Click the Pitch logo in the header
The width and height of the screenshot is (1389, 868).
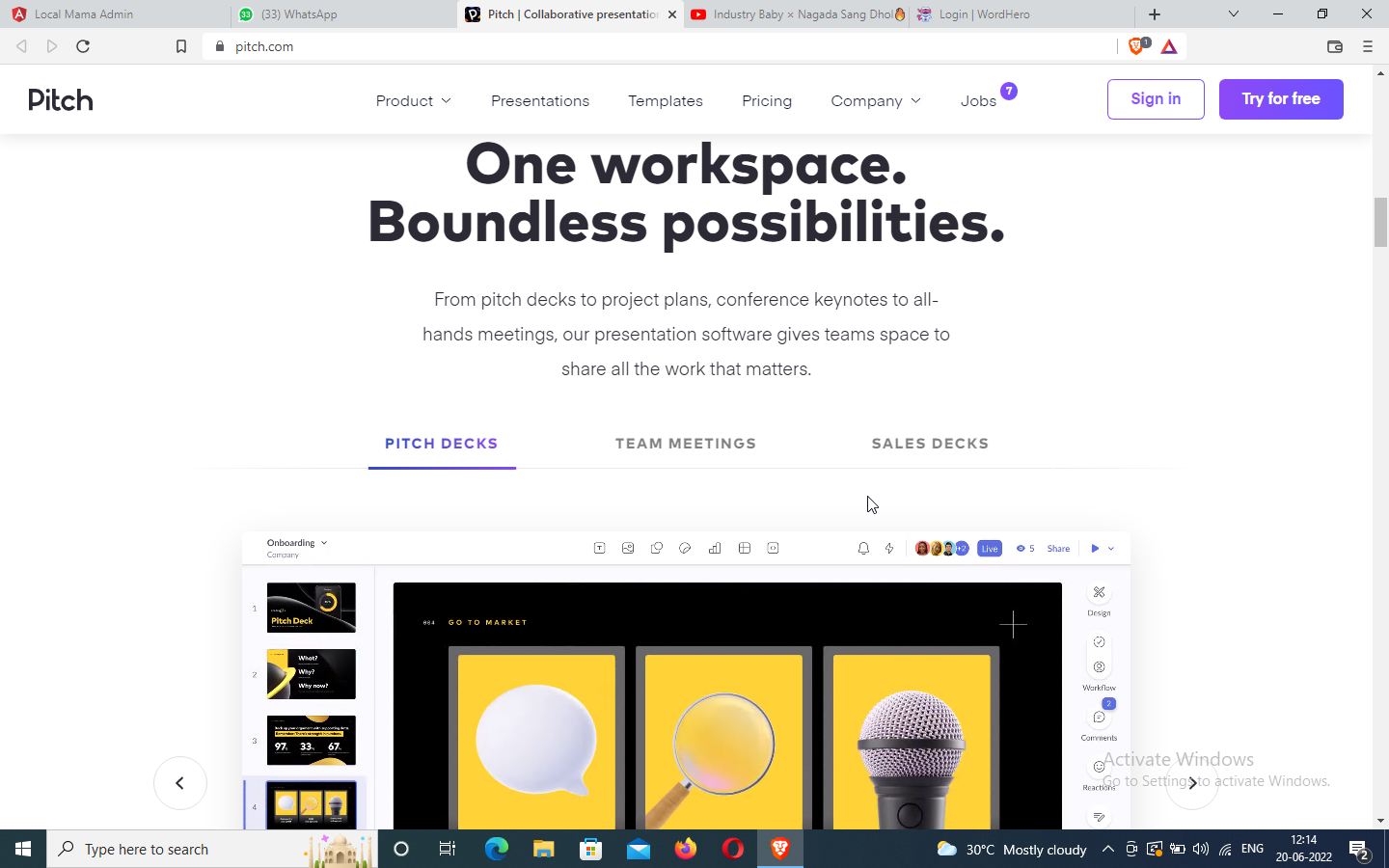[61, 100]
